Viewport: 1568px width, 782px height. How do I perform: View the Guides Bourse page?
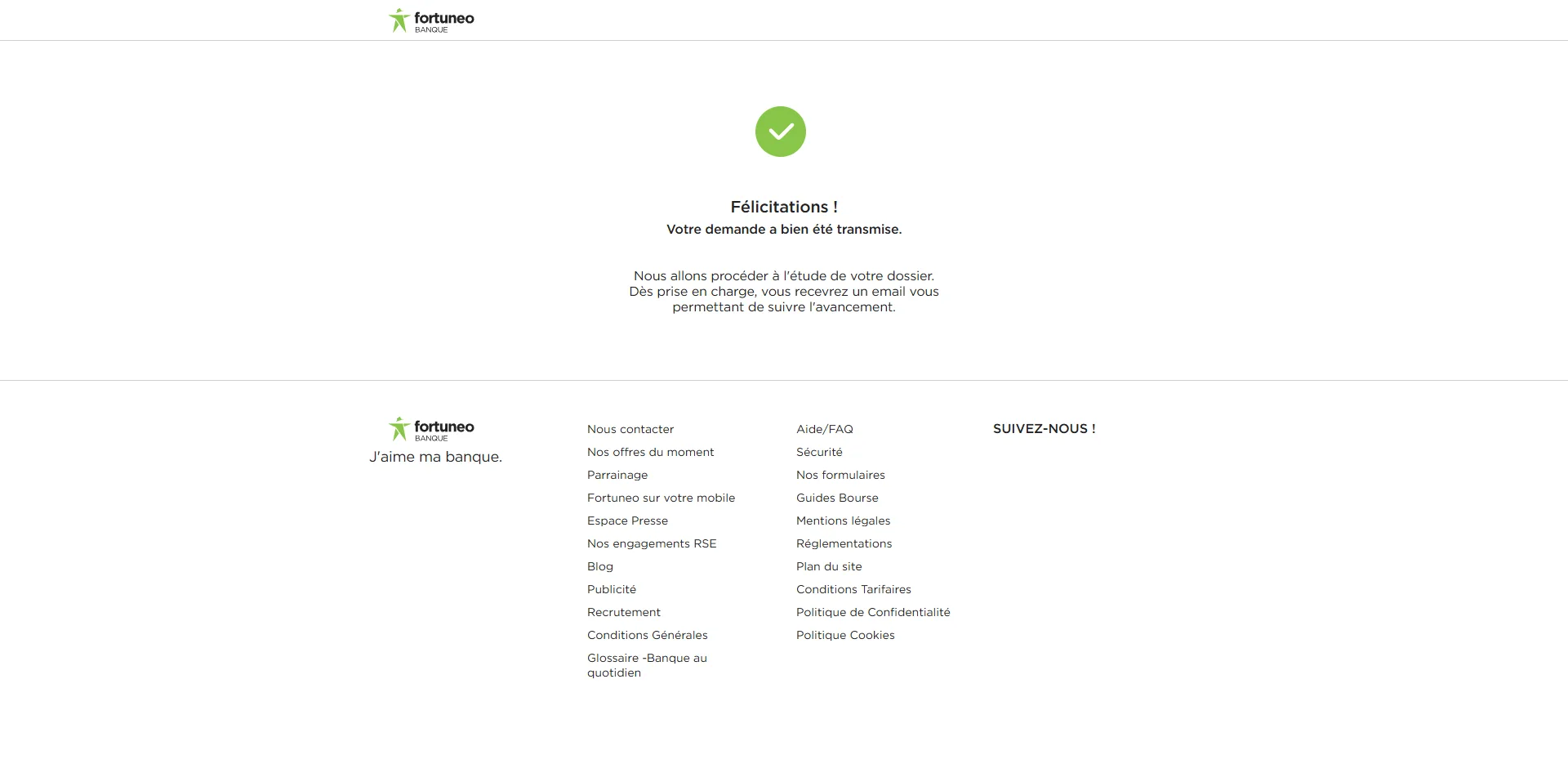click(x=837, y=498)
